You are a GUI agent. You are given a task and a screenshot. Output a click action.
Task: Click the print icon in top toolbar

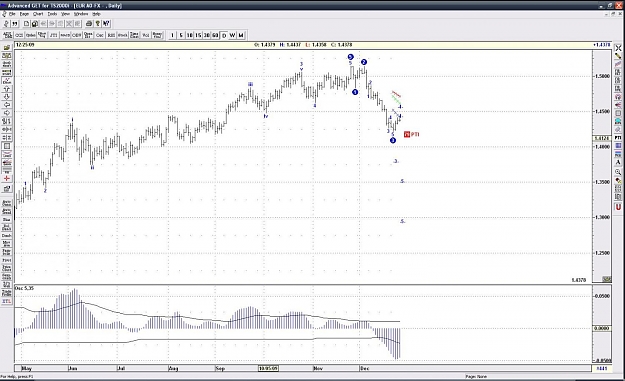[89, 24]
